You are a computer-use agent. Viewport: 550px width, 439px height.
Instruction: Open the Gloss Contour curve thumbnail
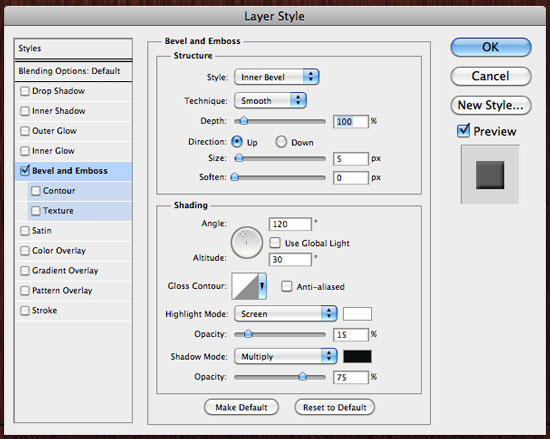(x=245, y=286)
